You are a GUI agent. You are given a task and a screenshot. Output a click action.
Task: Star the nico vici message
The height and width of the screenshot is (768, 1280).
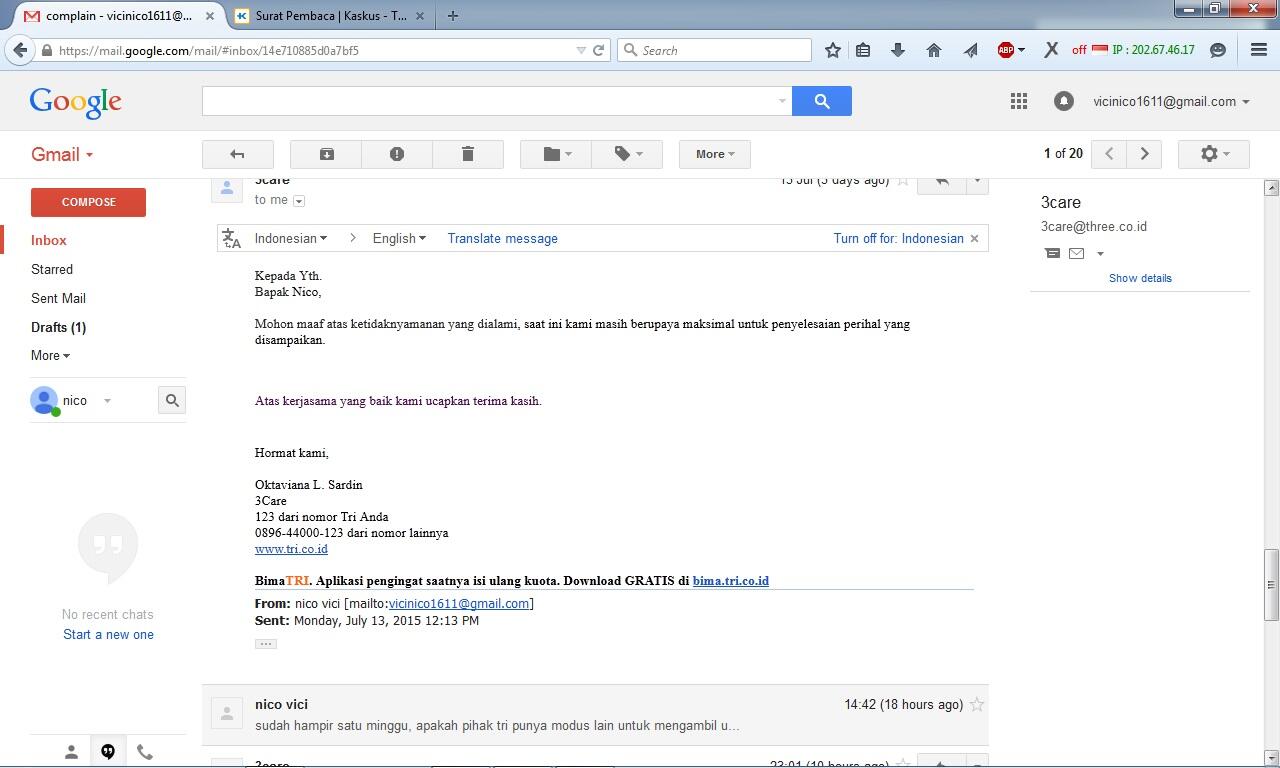[977, 705]
